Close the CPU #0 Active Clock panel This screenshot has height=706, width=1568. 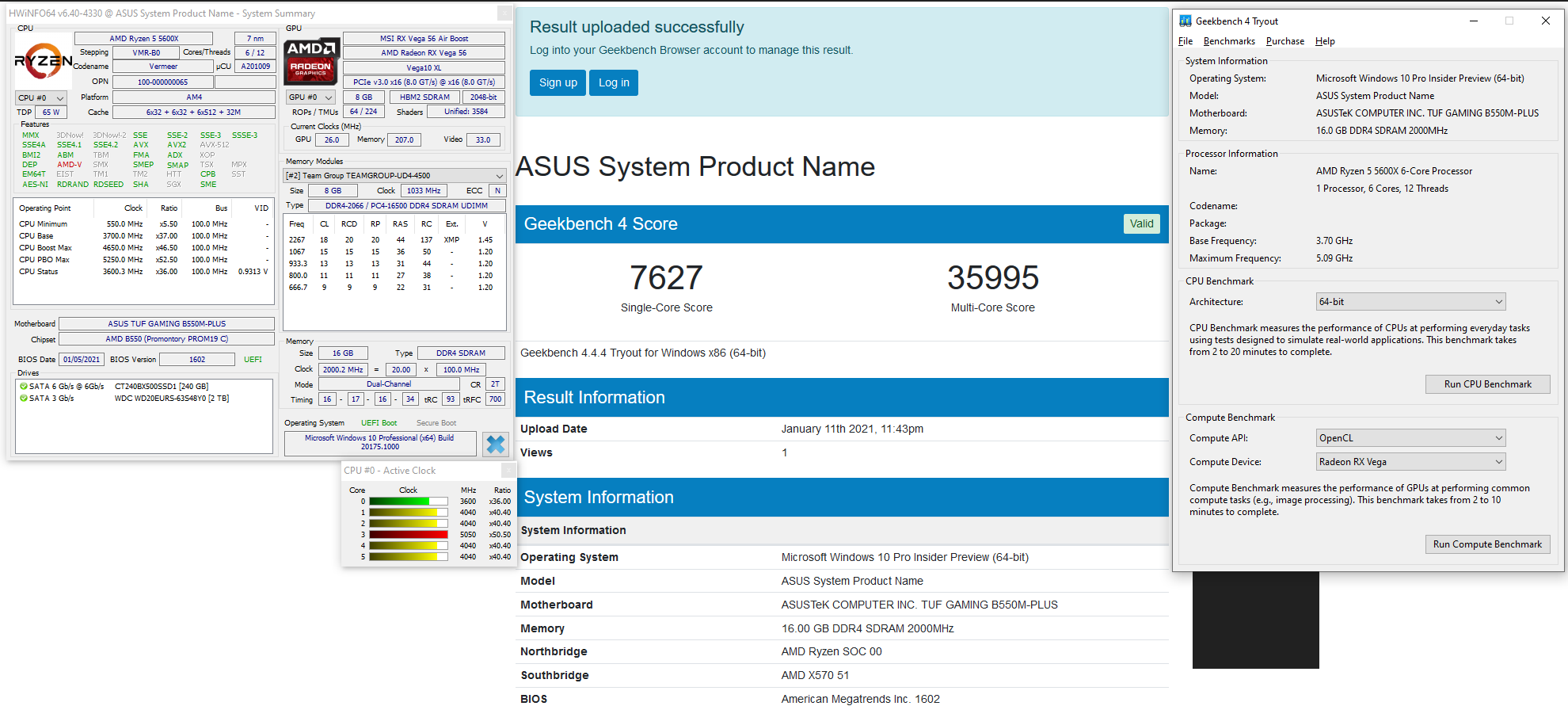[x=508, y=471]
